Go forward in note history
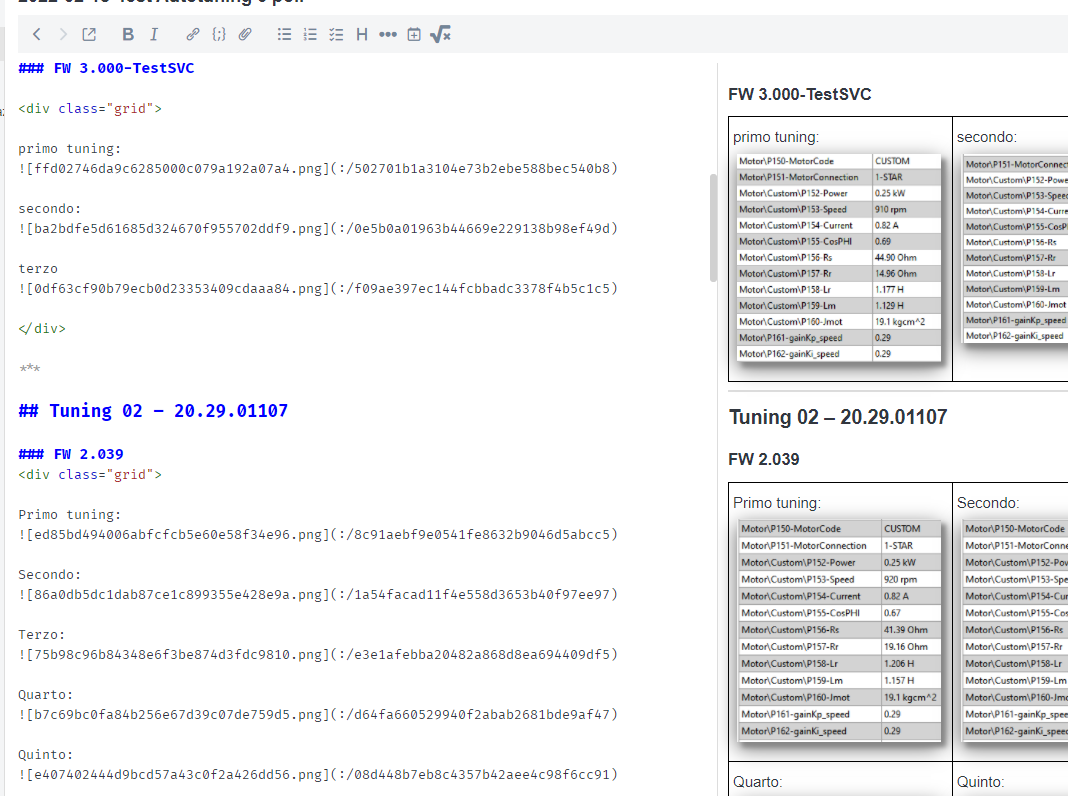This screenshot has height=796, width=1068. coord(63,34)
